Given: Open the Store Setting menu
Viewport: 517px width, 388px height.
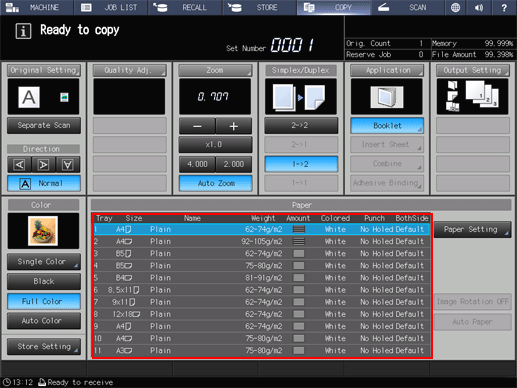Looking at the screenshot, I should 44,347.
